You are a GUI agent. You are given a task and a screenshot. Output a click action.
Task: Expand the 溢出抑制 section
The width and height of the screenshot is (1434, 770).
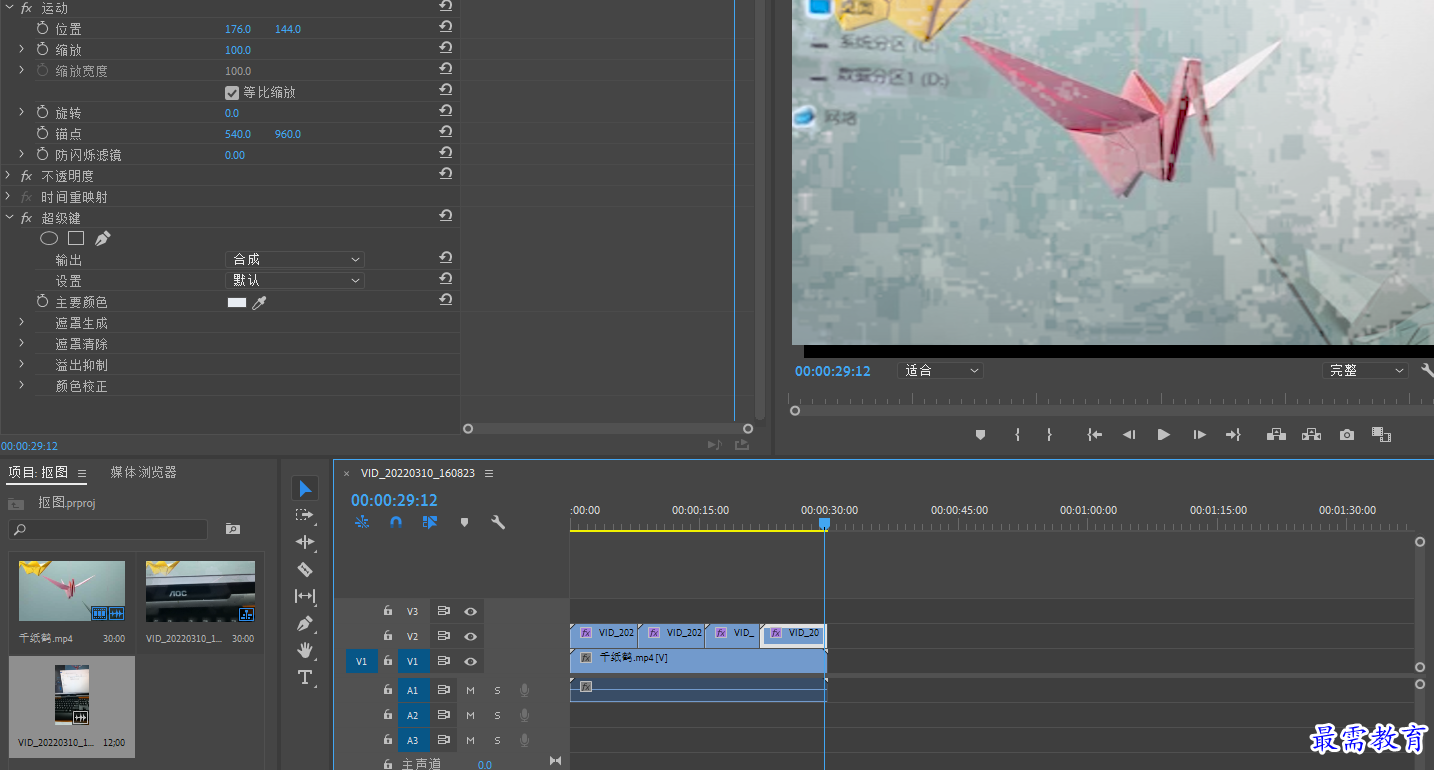point(22,364)
